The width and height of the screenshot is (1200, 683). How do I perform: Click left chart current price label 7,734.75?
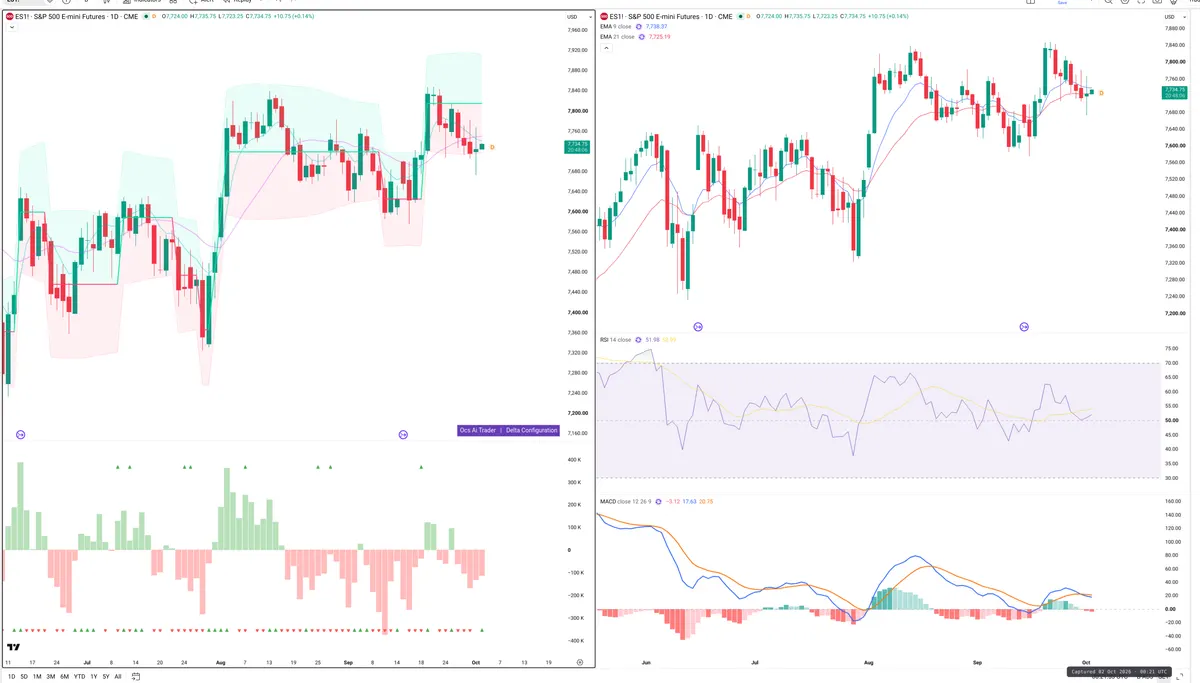577,147
